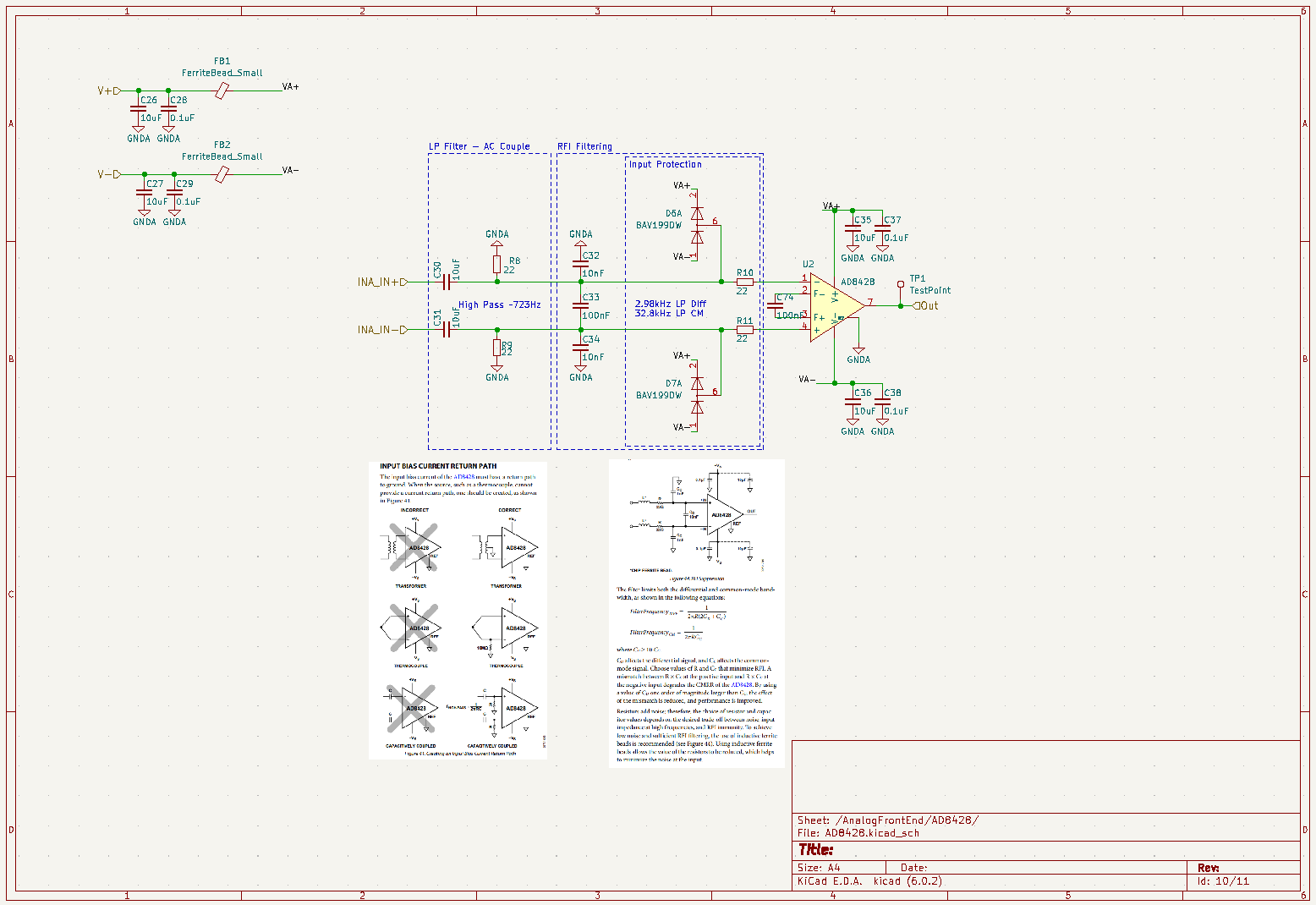Click the "Input Protection" text label

pyautogui.click(x=665, y=164)
